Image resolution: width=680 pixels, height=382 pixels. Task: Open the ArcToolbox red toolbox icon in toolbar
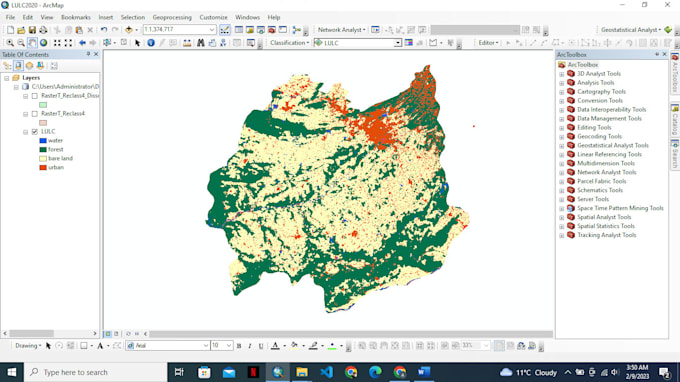tap(272, 30)
